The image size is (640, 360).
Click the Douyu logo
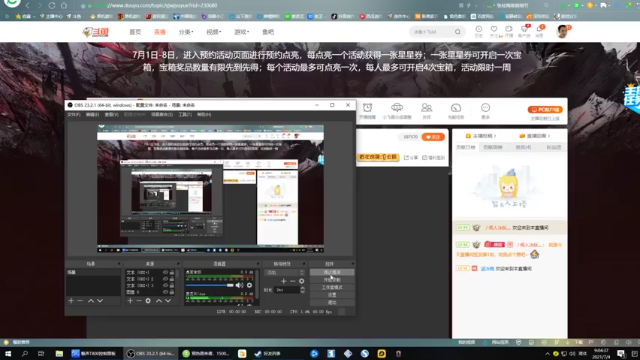96,32
